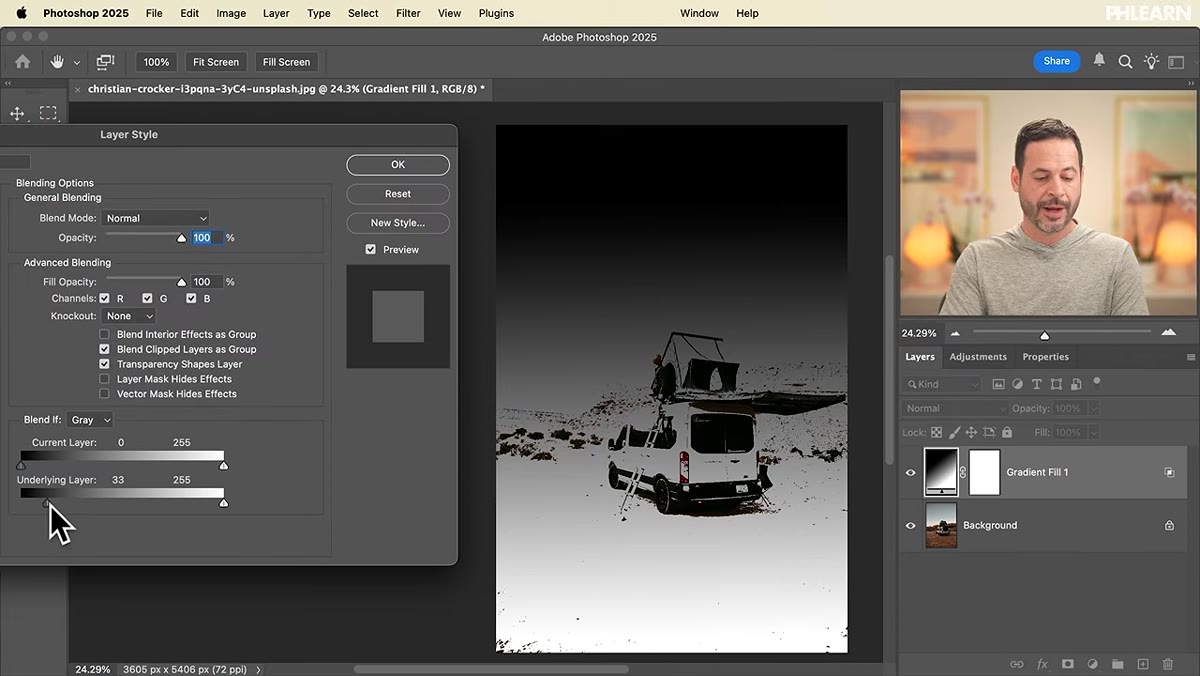Open the notifications bell icon

point(1099,61)
